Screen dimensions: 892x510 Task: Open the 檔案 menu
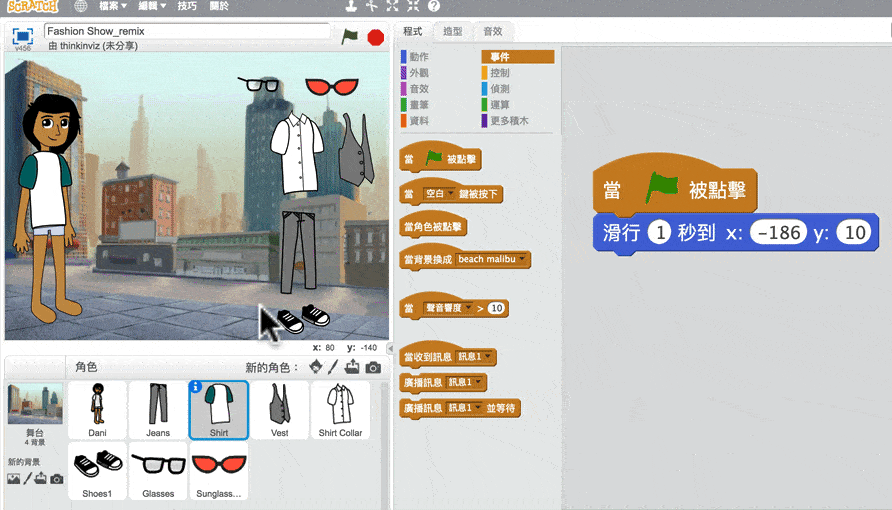point(112,6)
